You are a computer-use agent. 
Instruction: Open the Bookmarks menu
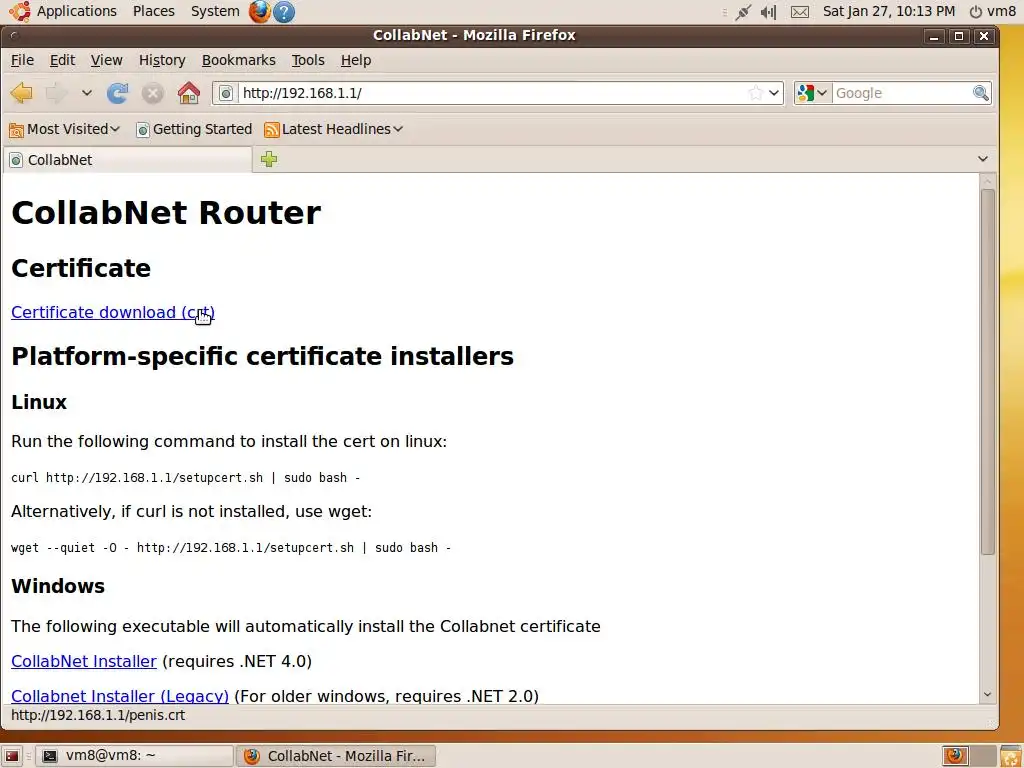tap(238, 60)
